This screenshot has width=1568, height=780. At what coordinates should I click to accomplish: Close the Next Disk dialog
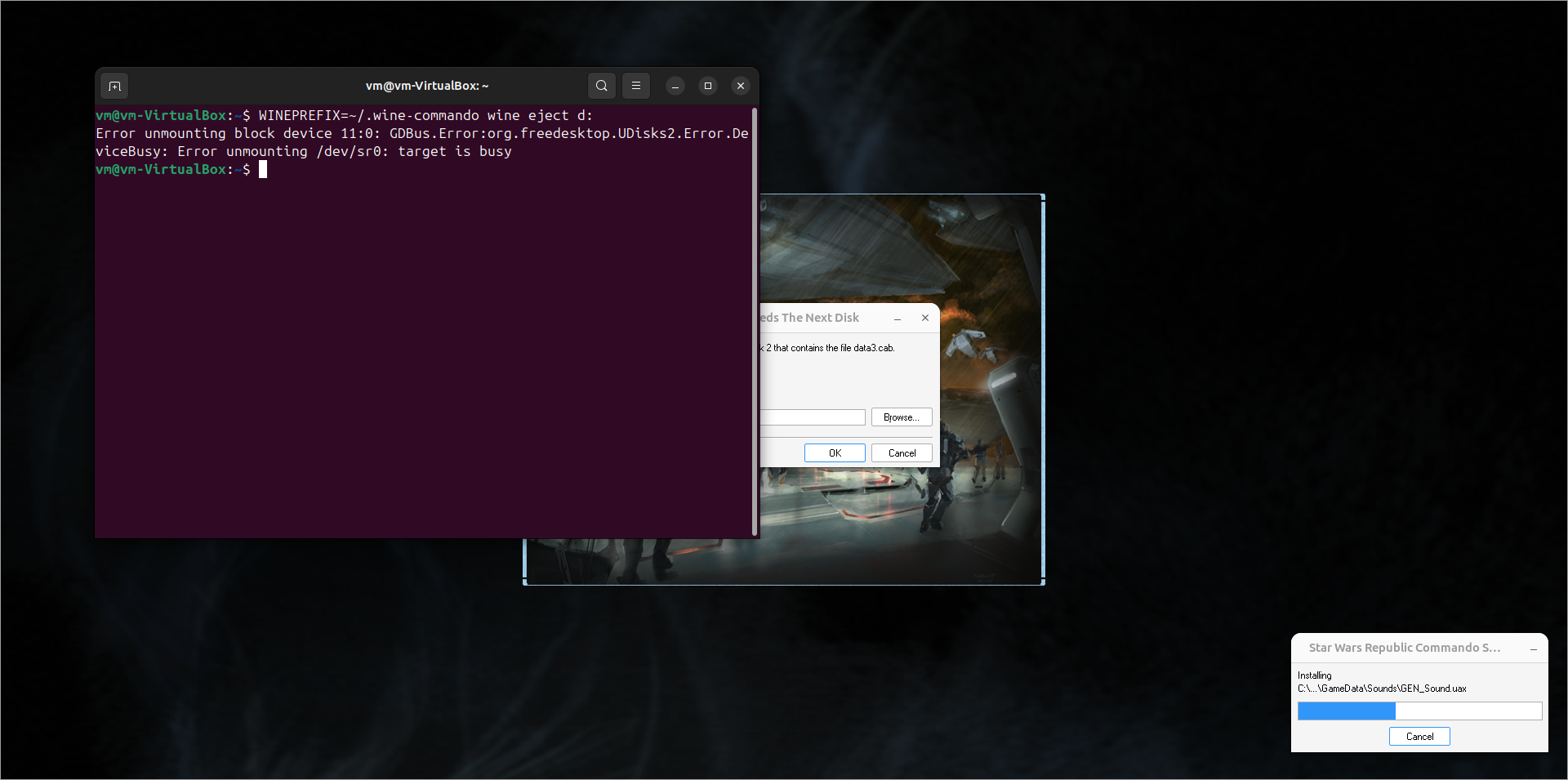click(x=925, y=318)
